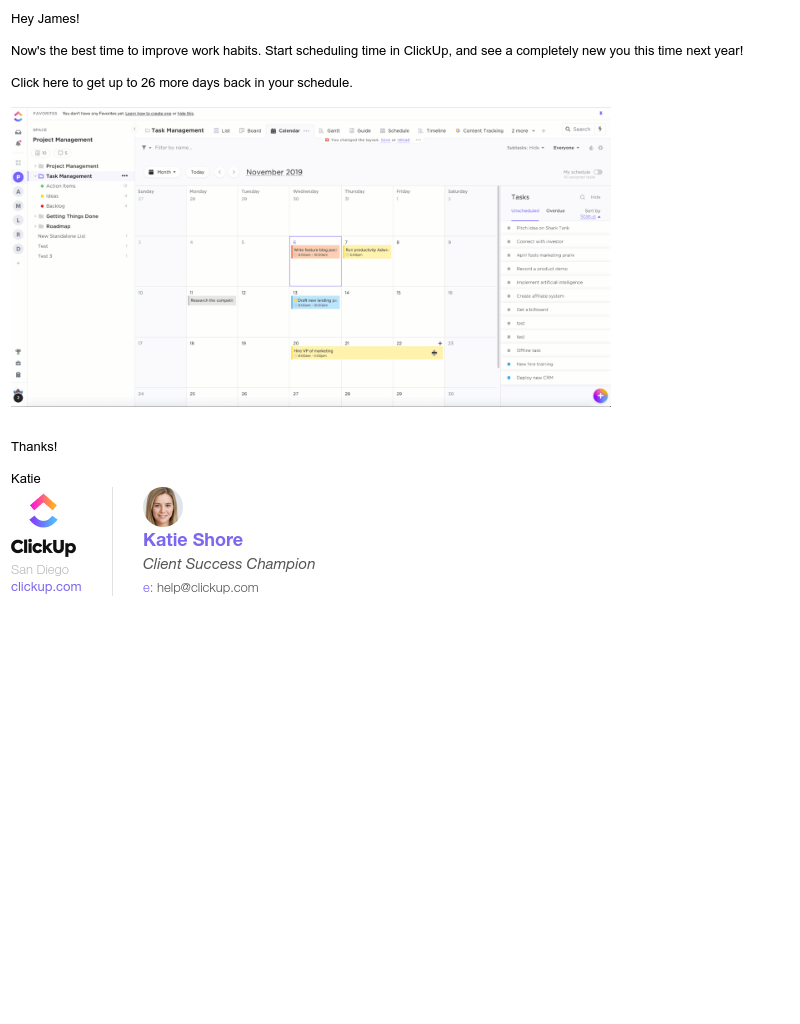Click the Today button in the calendar

[x=198, y=172]
